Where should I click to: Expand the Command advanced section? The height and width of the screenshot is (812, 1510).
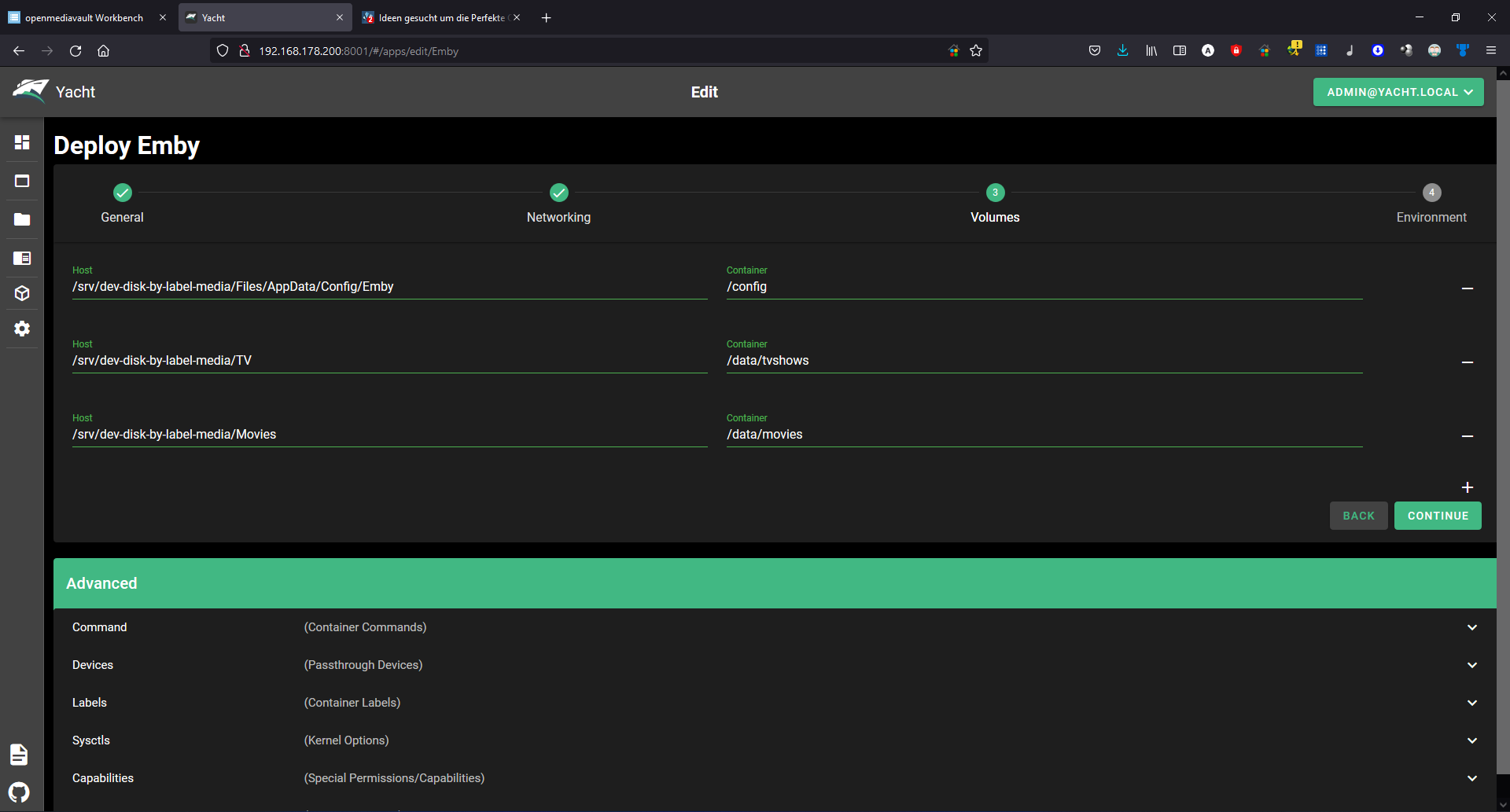click(1472, 627)
